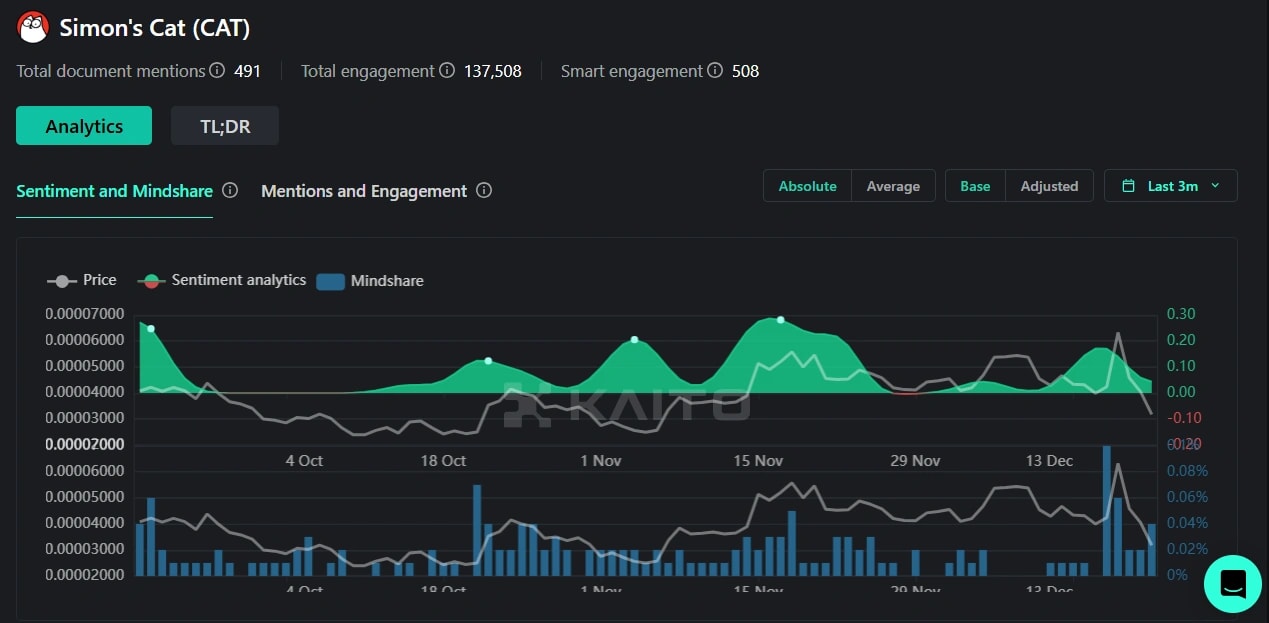This screenshot has width=1269, height=623.
Task: Open the Total engagement info tooltip icon
Action: click(x=447, y=71)
